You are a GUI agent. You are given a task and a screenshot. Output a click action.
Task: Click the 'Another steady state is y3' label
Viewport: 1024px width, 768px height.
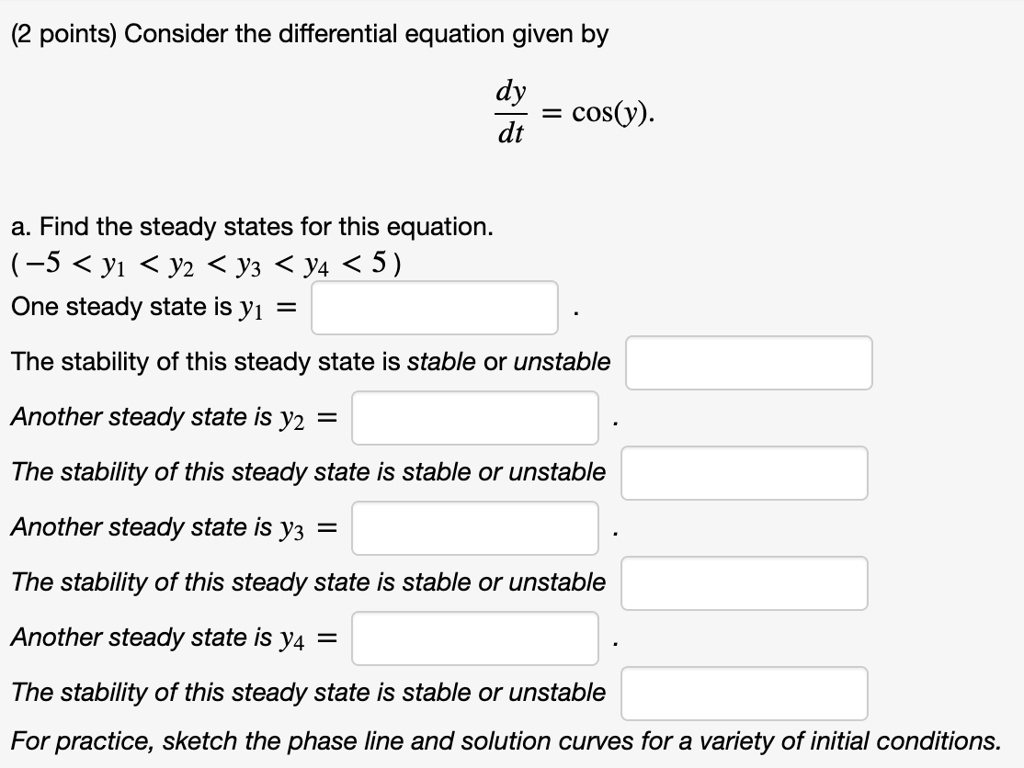170,527
